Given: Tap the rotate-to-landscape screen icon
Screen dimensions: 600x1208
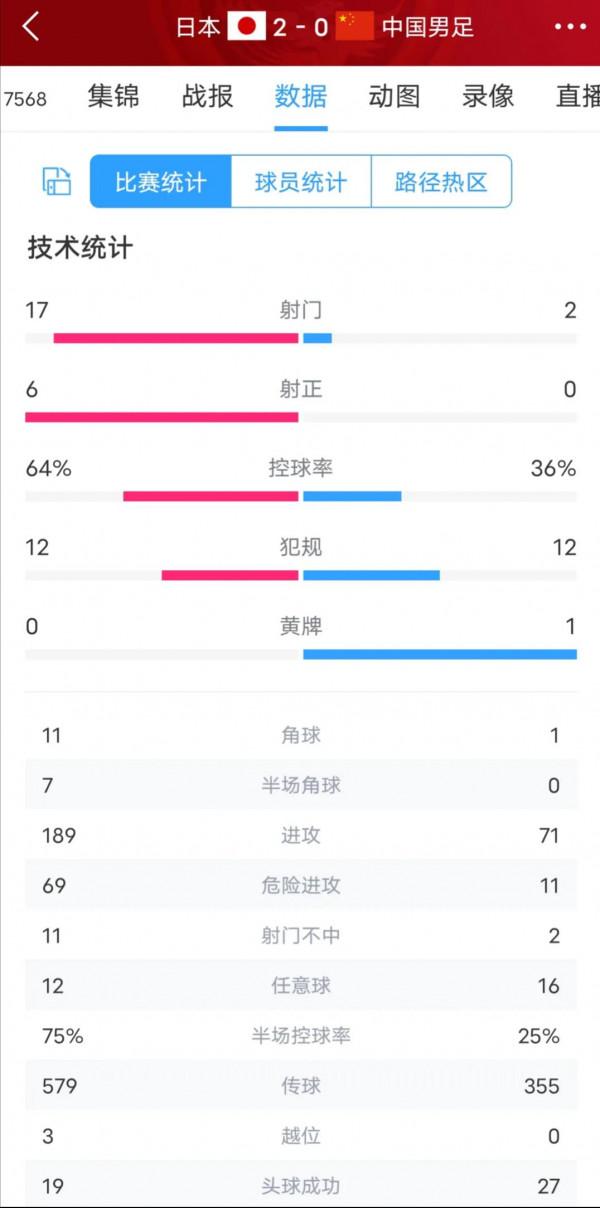Looking at the screenshot, I should tap(57, 180).
